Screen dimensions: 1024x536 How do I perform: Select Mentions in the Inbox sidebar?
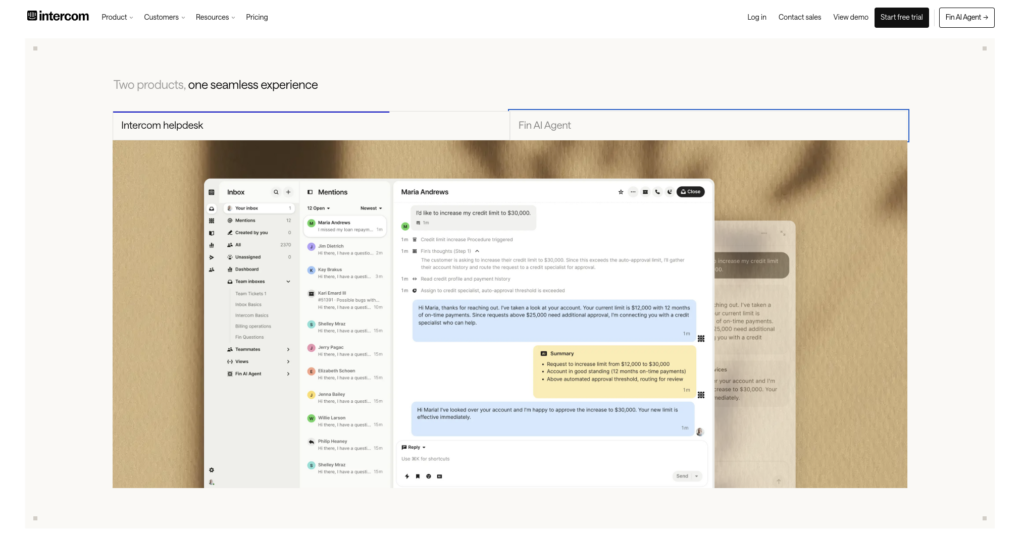(x=259, y=221)
